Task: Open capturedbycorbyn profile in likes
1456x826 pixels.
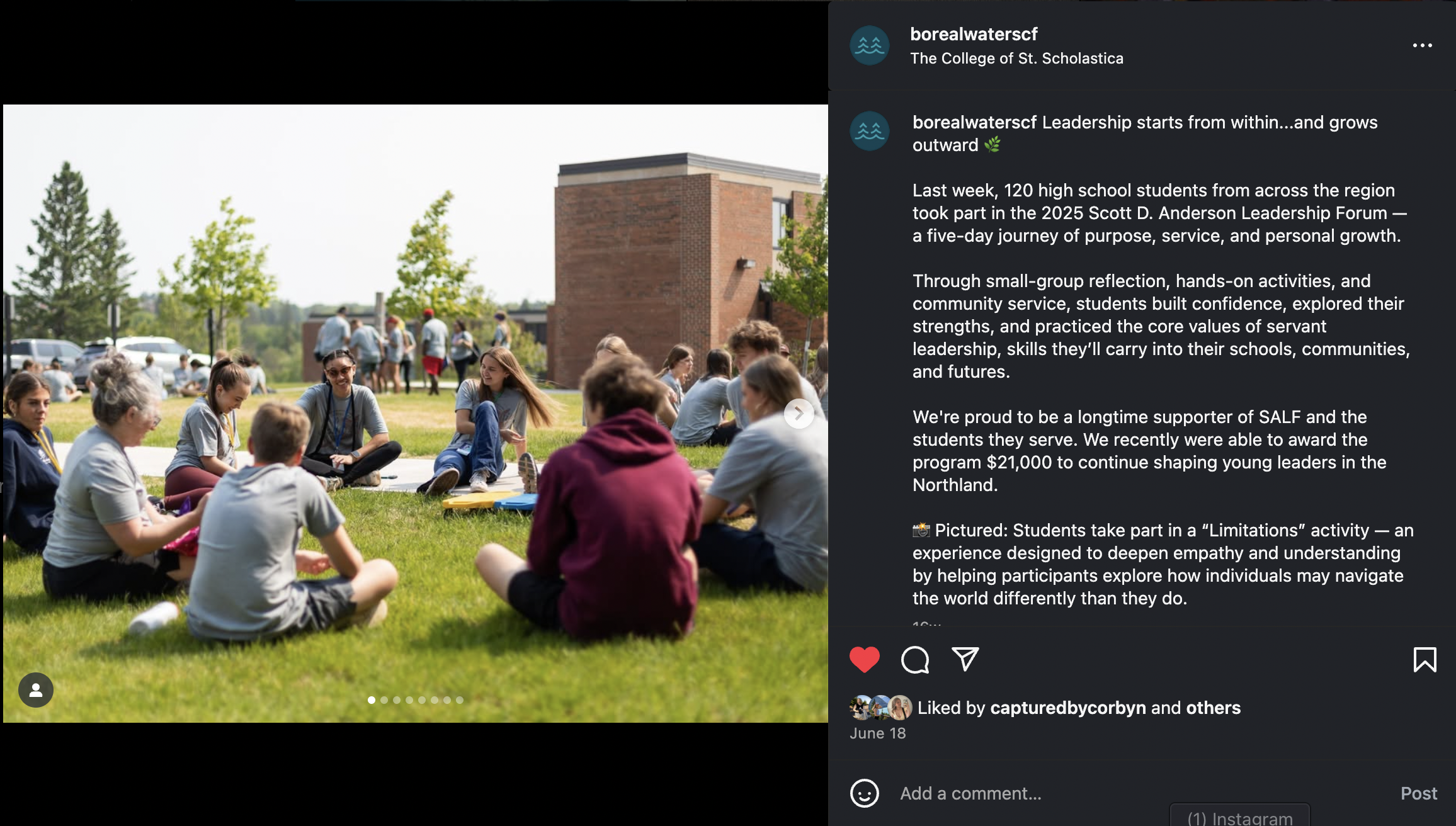Action: [1068, 708]
